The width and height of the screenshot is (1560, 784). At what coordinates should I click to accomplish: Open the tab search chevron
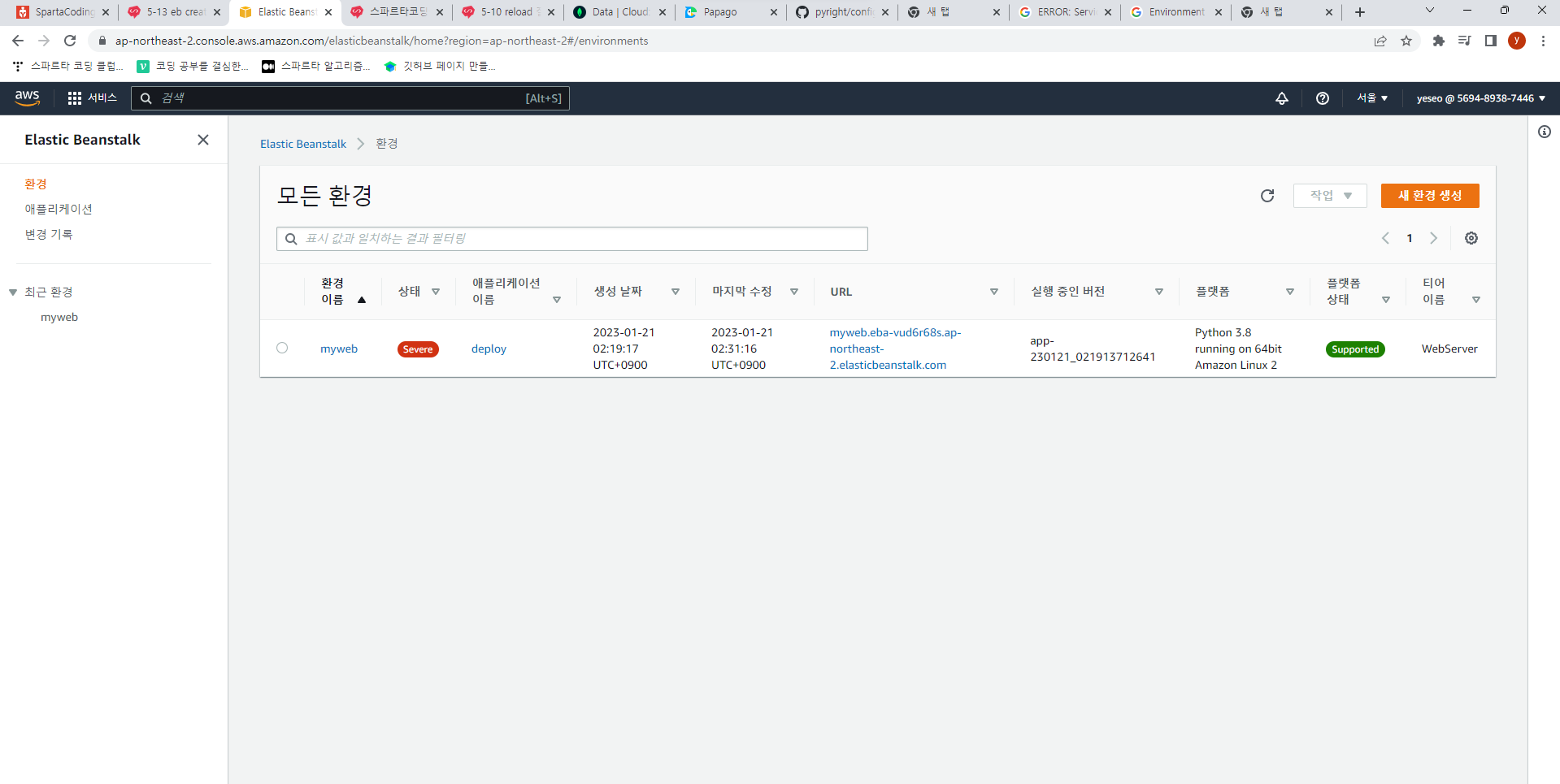pos(1430,11)
